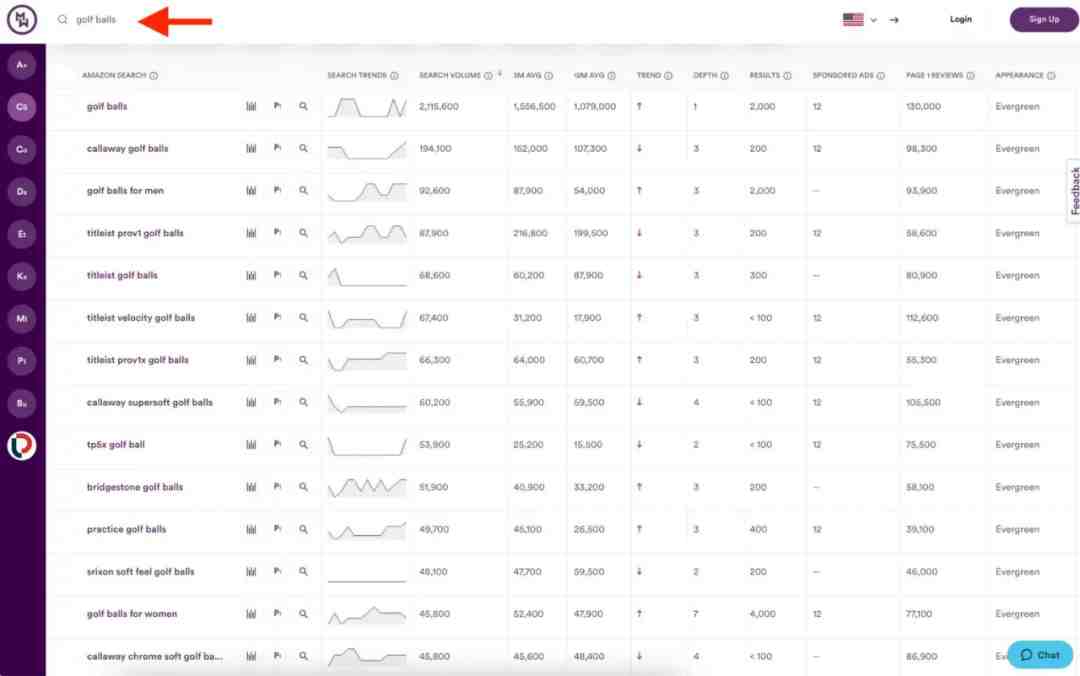Select the Et sidebar icon
The height and width of the screenshot is (676, 1080).
pos(22,234)
